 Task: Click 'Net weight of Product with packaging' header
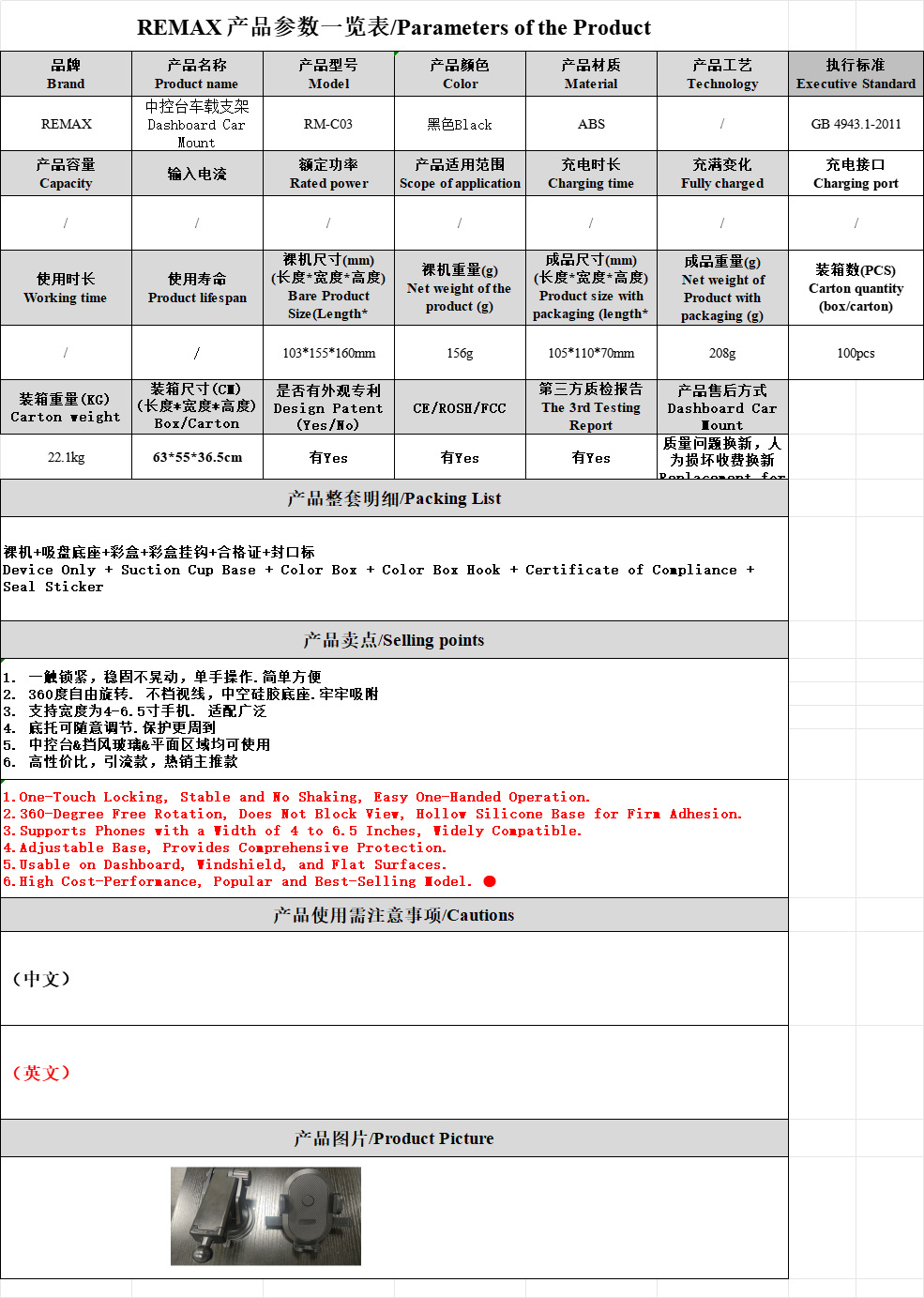click(x=722, y=288)
